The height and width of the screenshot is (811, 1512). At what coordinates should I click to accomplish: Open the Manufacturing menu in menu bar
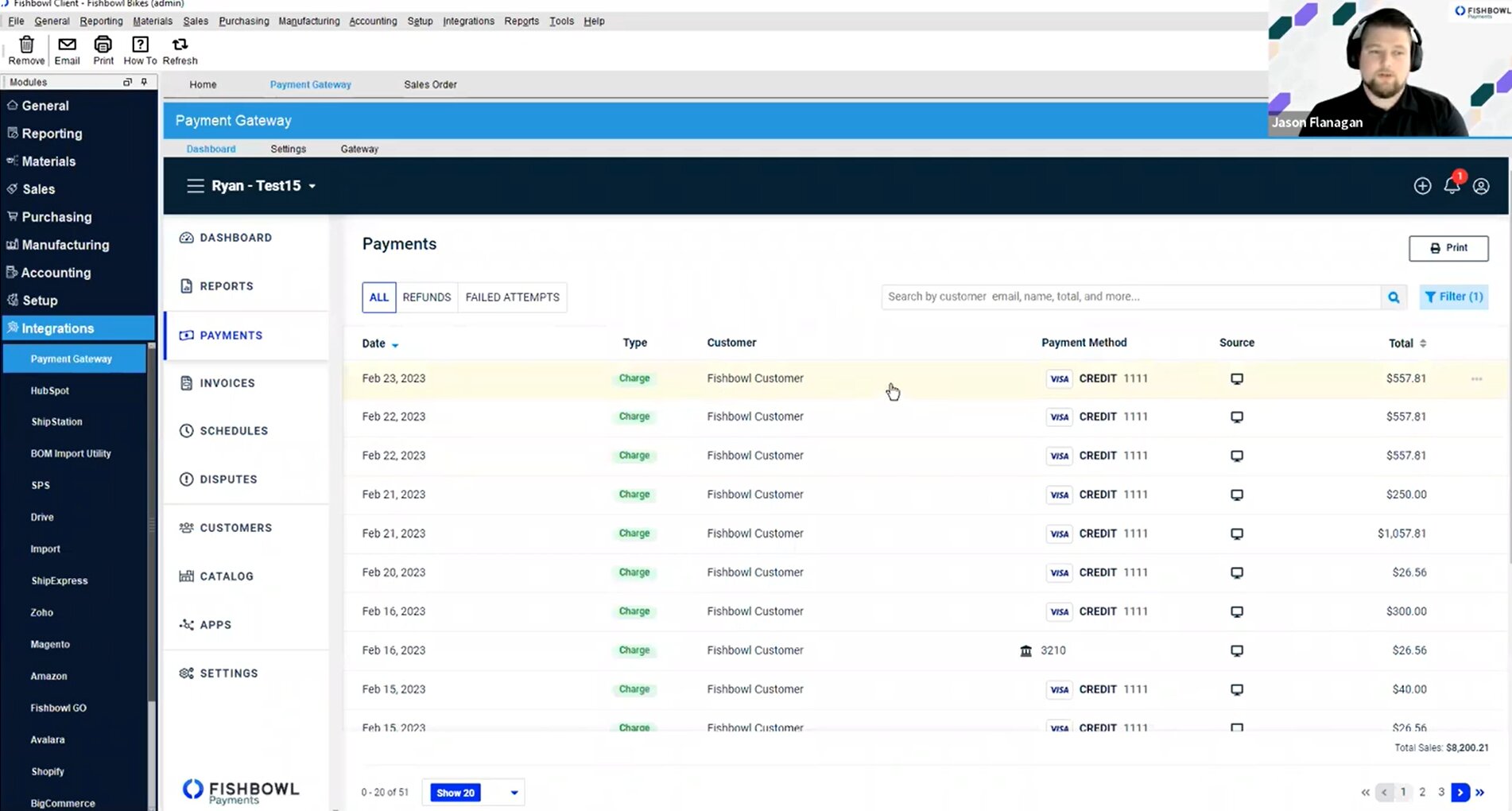[308, 21]
